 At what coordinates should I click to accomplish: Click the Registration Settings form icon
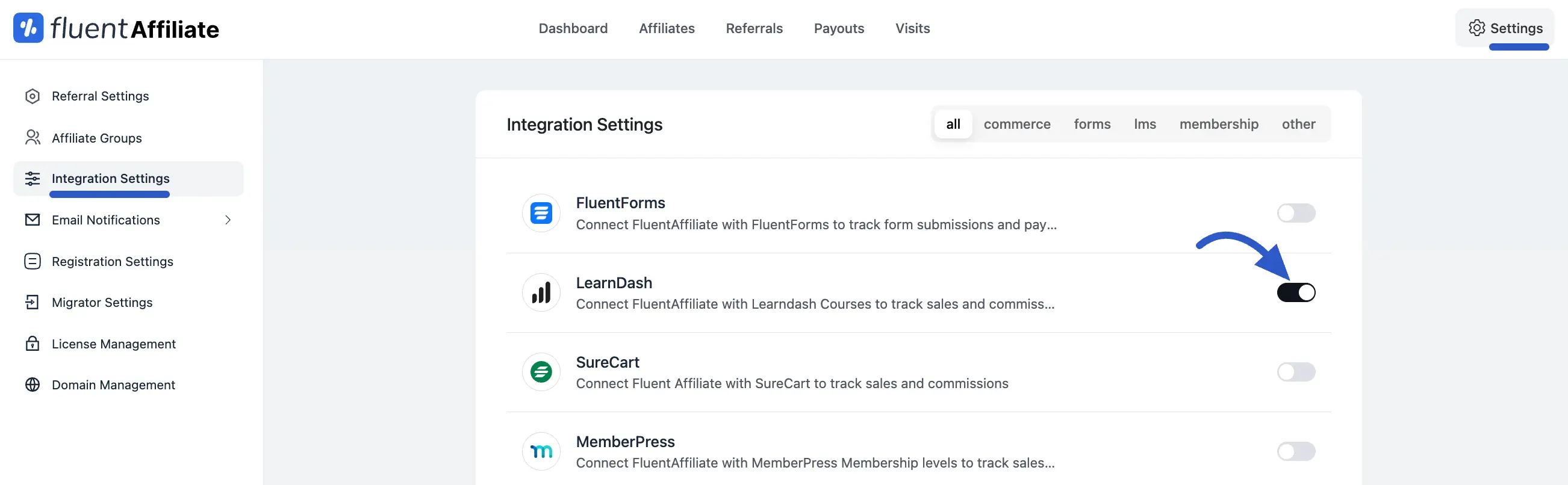[33, 261]
